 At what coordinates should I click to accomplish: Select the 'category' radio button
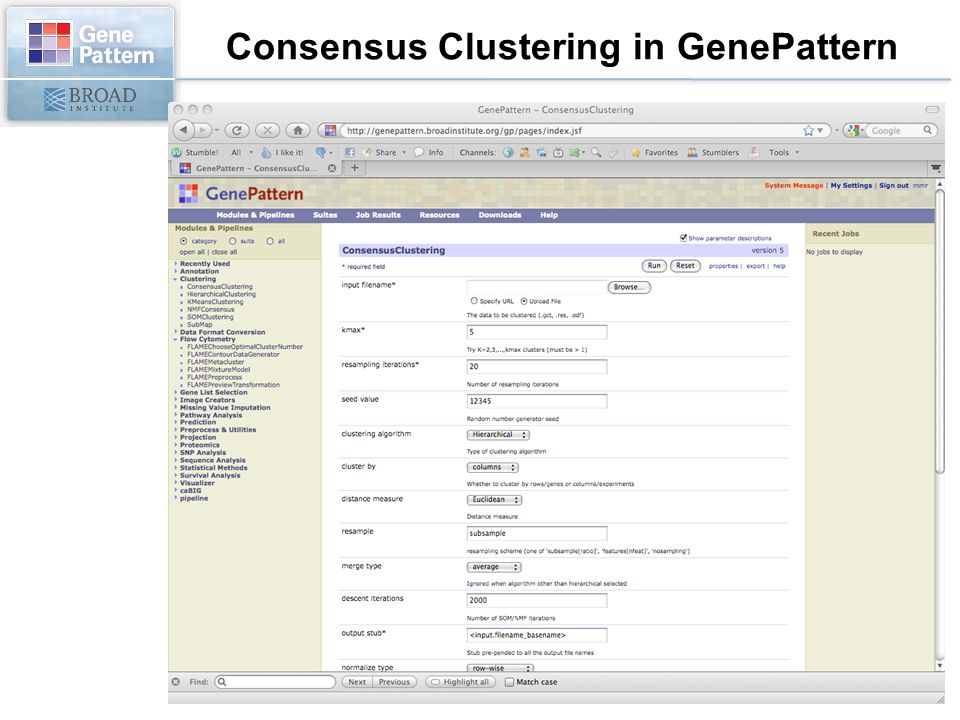point(183,241)
